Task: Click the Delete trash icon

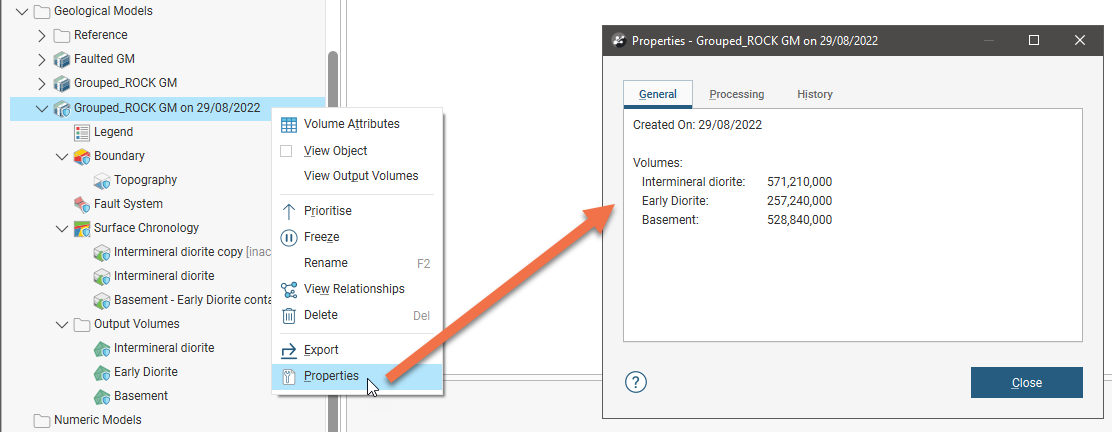Action: [x=288, y=315]
